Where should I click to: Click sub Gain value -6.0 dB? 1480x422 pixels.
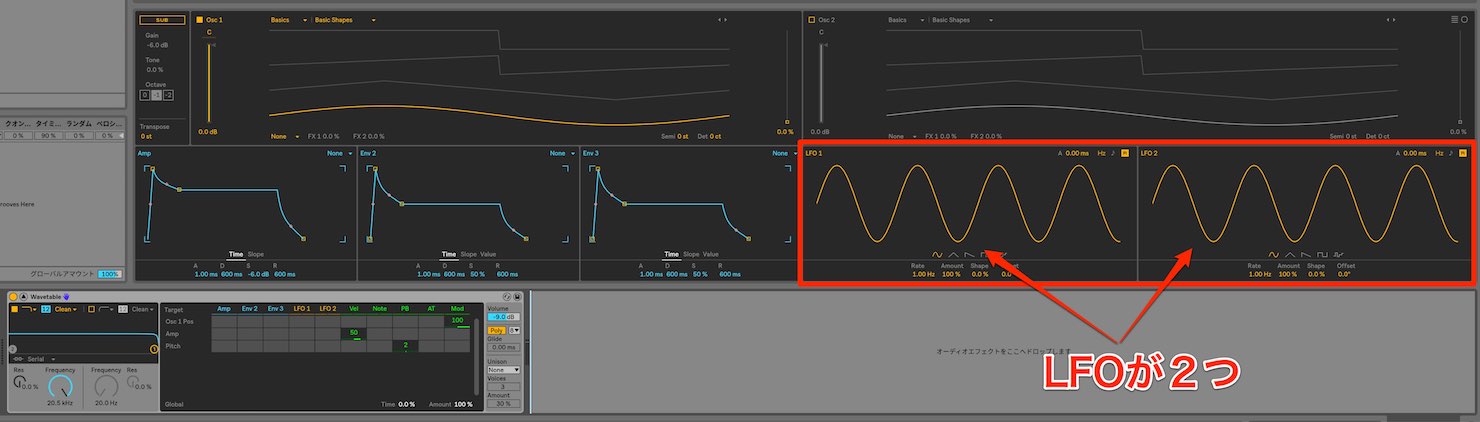pyautogui.click(x=156, y=45)
